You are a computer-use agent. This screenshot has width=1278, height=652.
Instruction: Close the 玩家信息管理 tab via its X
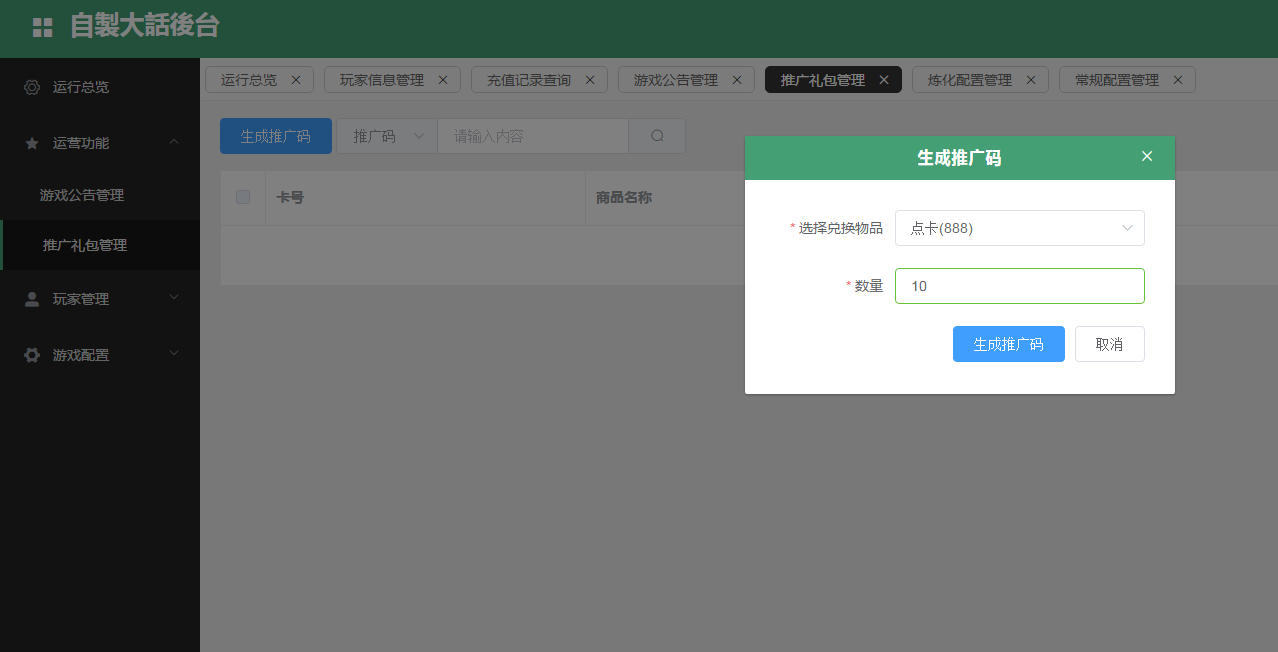(443, 80)
